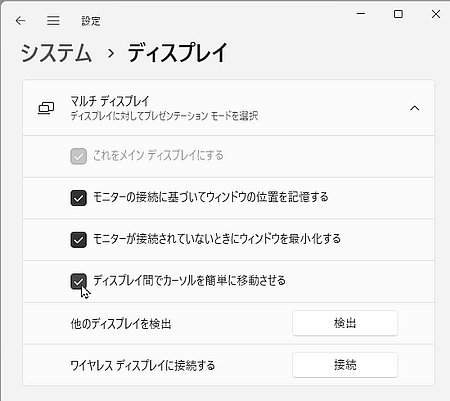450x401 pixels.
Task: Click 他のディスプレイを検出 row label
Action: (x=121, y=324)
